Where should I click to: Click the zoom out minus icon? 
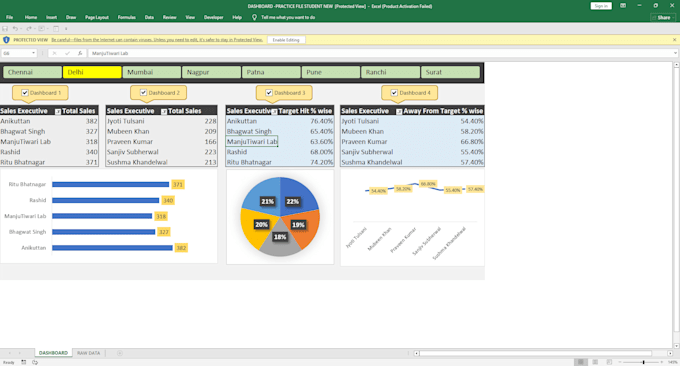(x=620, y=362)
